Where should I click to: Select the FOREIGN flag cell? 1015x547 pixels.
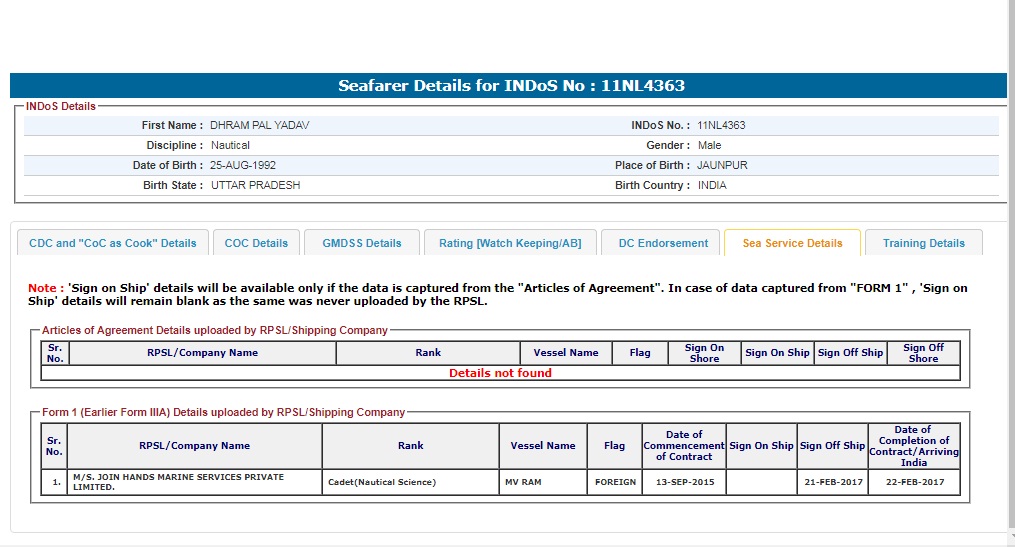point(614,482)
